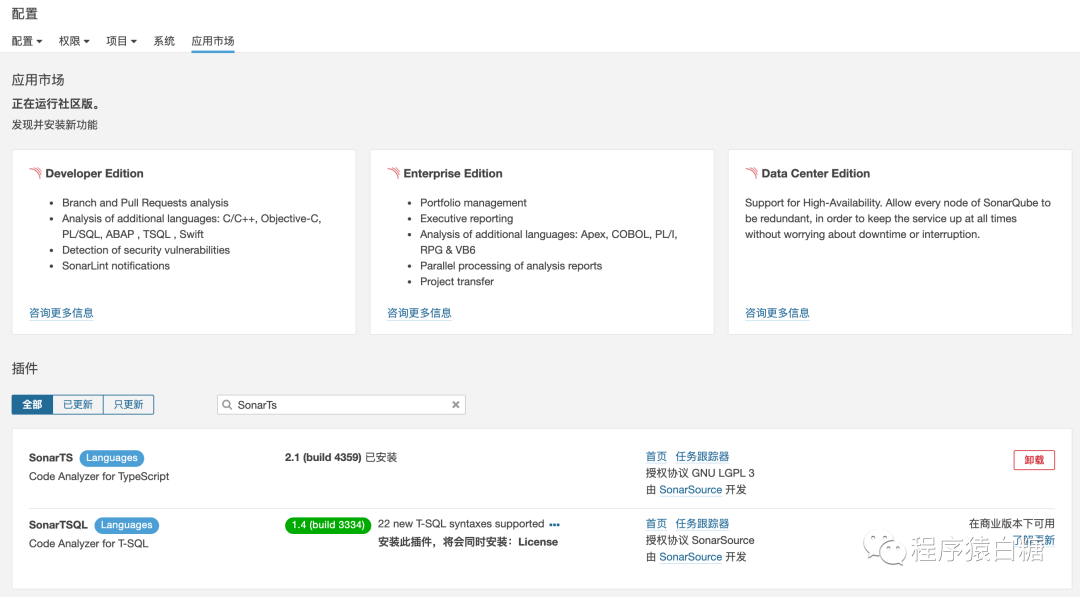Select the 应用市场 tab

(x=213, y=41)
